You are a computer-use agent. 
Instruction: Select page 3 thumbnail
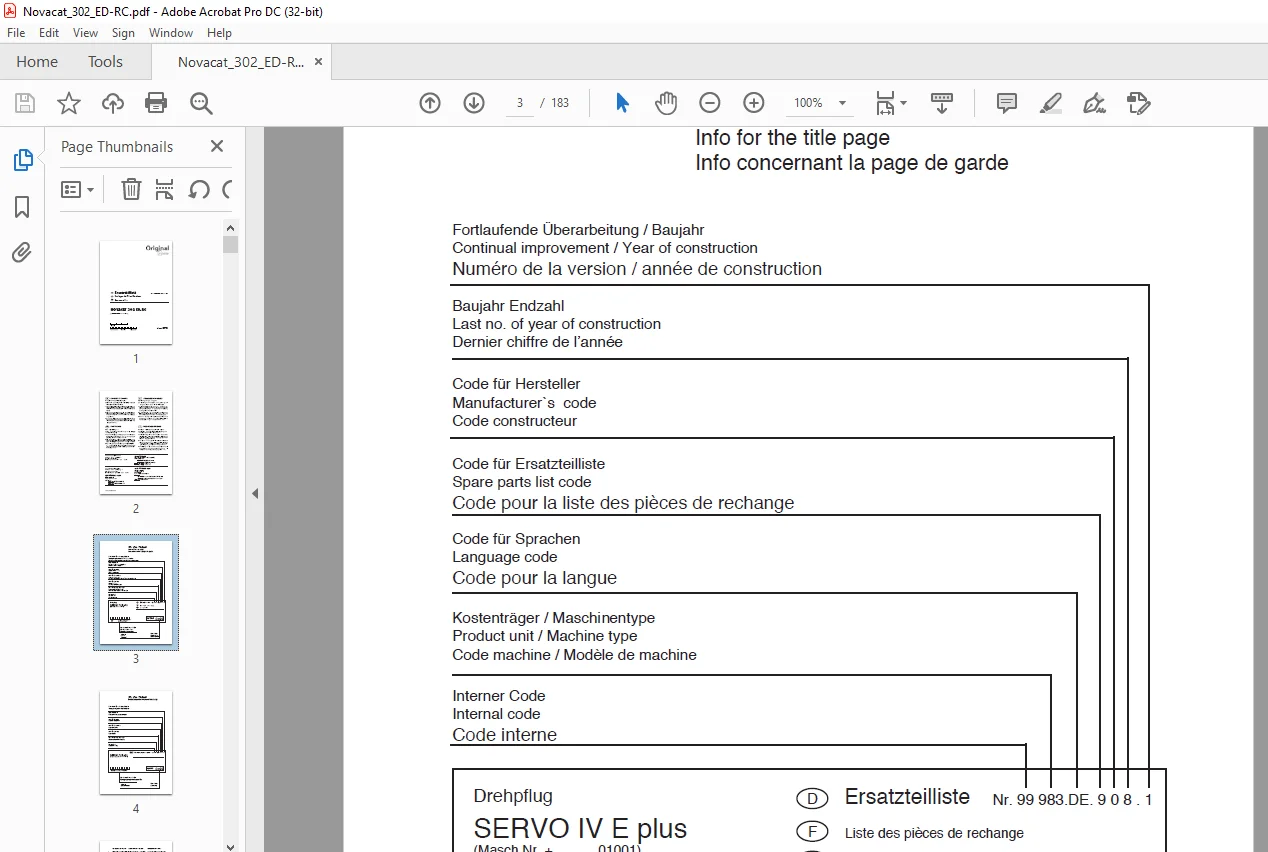136,592
